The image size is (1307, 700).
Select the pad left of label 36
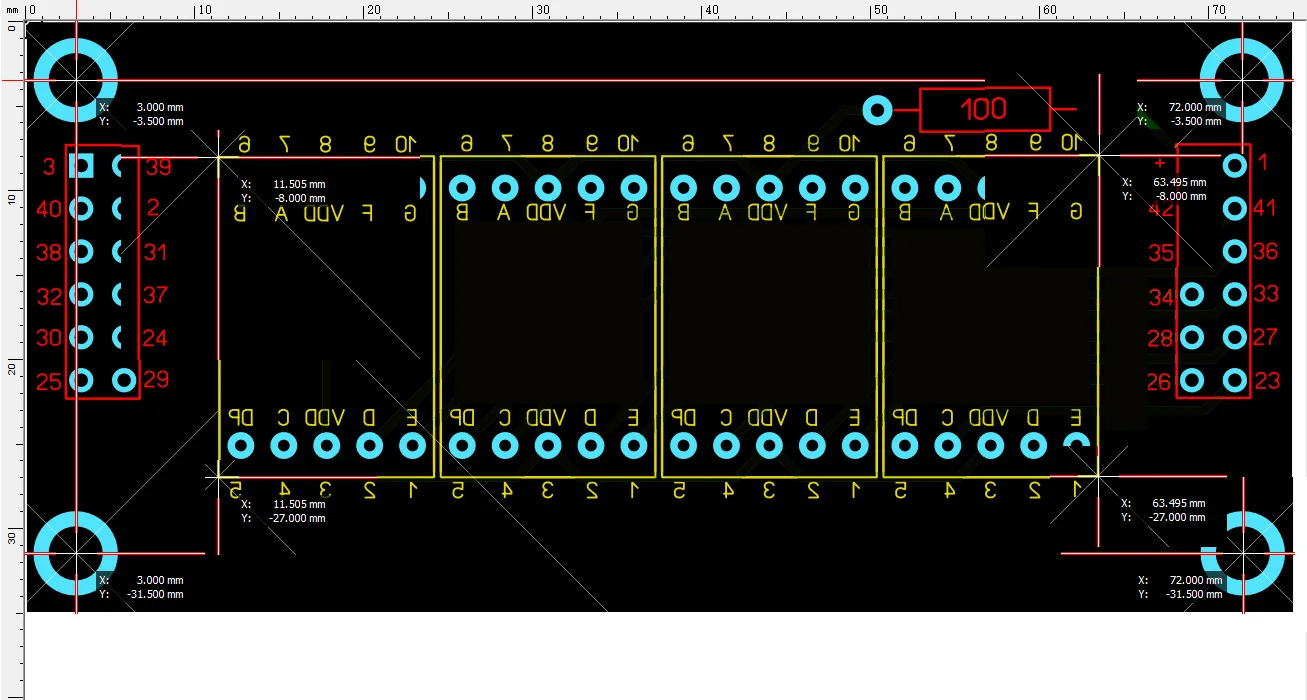(x=1235, y=251)
